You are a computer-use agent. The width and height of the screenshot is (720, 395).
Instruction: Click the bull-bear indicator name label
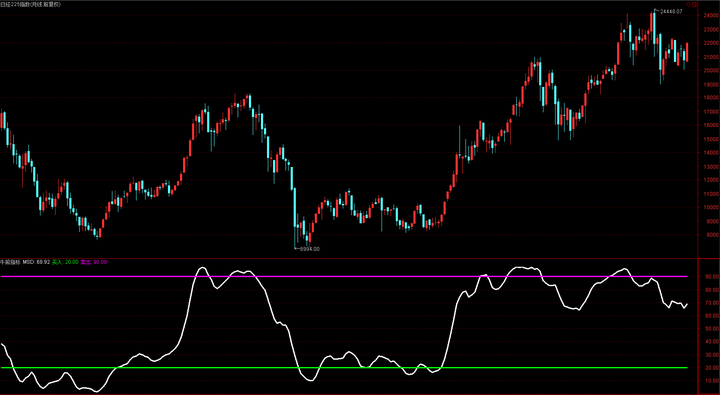11,262
